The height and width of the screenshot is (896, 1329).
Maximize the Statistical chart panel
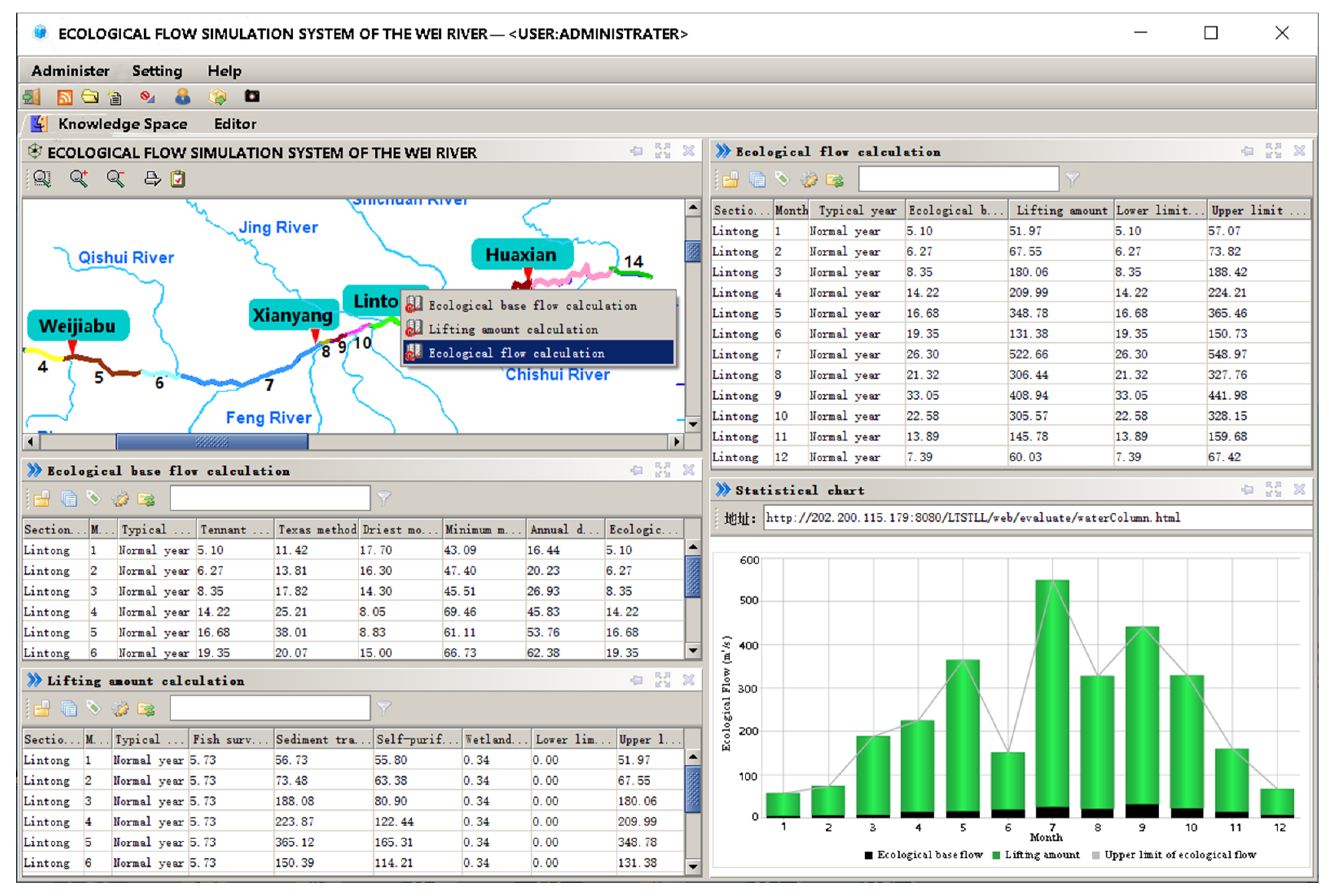1274,489
